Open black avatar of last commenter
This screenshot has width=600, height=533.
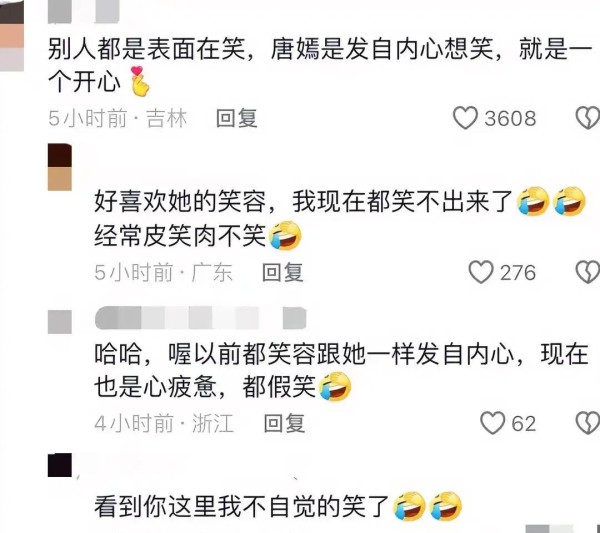(x=60, y=465)
